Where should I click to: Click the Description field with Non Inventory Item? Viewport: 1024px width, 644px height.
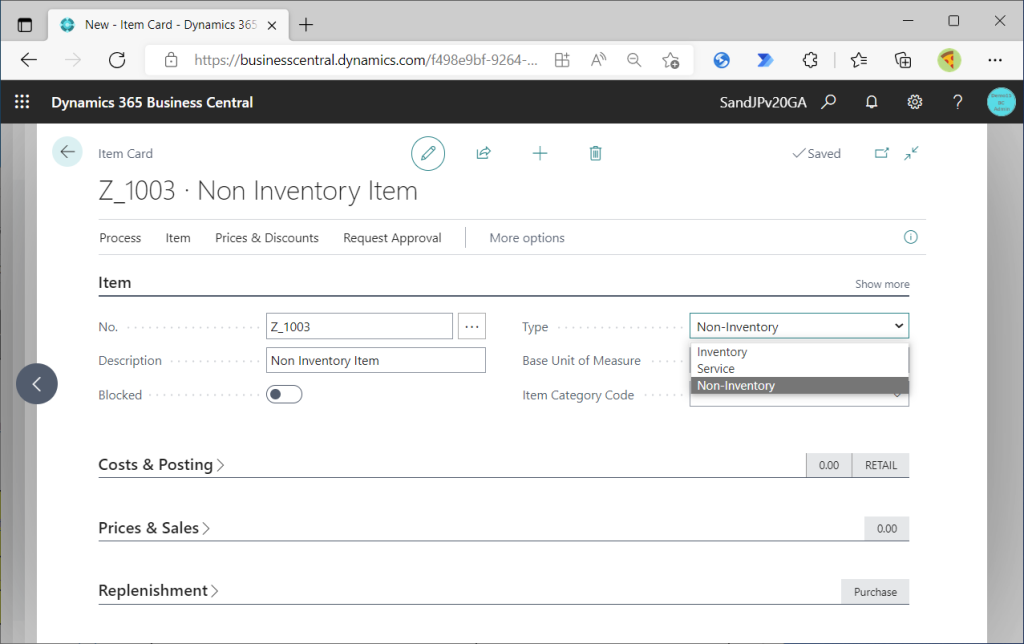point(376,360)
